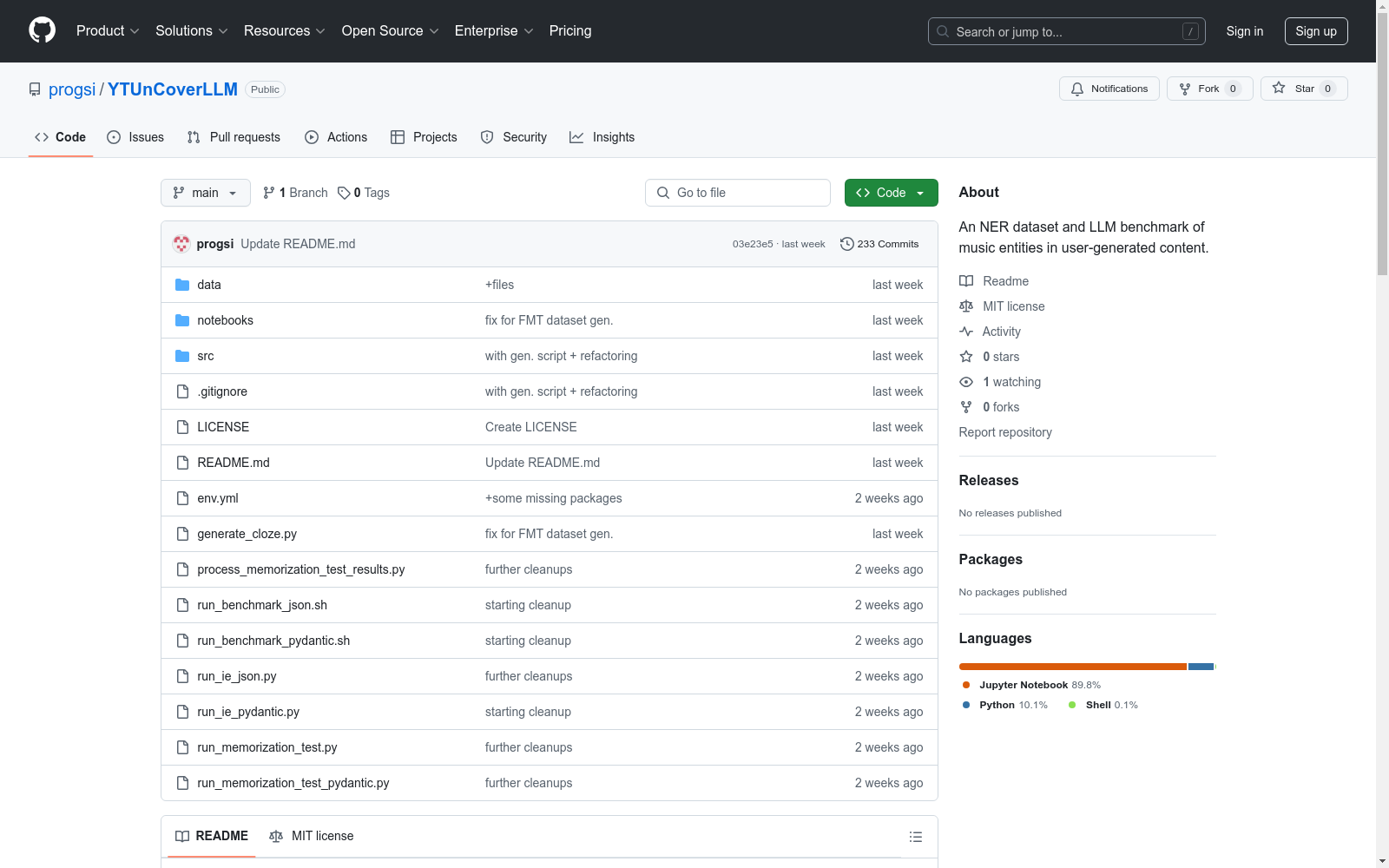Image resolution: width=1389 pixels, height=868 pixels.
Task: Switch to the Issues tab
Action: (135, 137)
